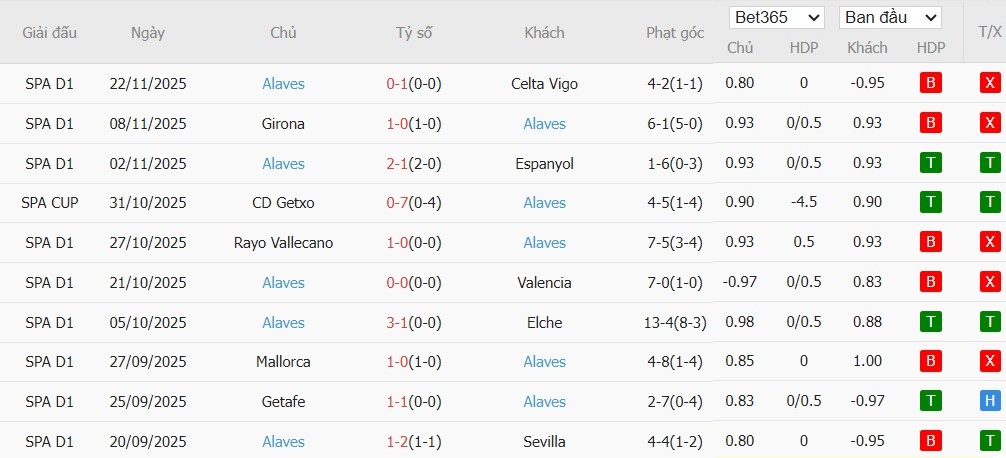The height and width of the screenshot is (458, 1006).
Task: Click the Tỷ số column header
Action: [414, 33]
